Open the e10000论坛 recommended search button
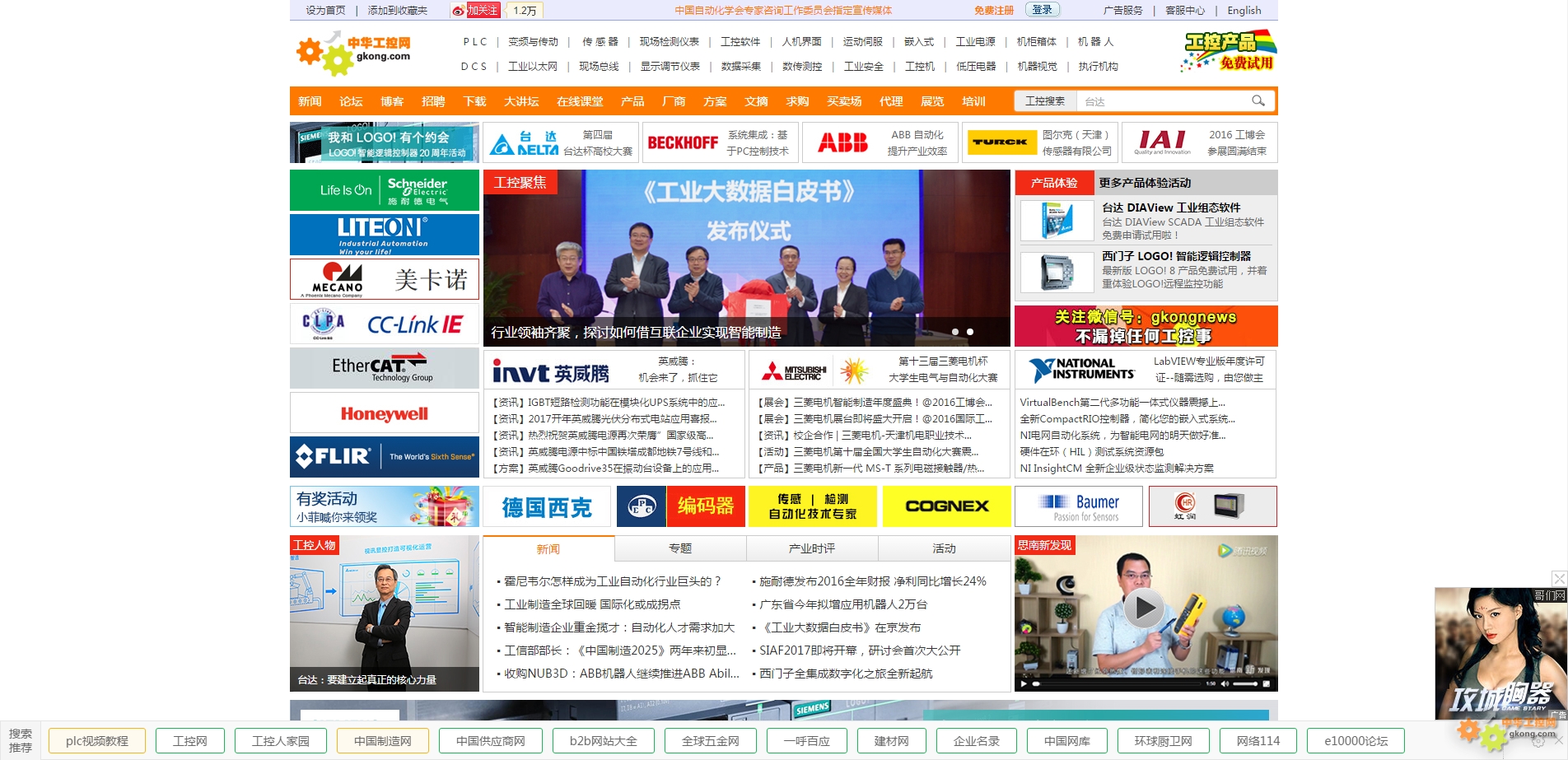The width and height of the screenshot is (1568, 760). click(1356, 741)
